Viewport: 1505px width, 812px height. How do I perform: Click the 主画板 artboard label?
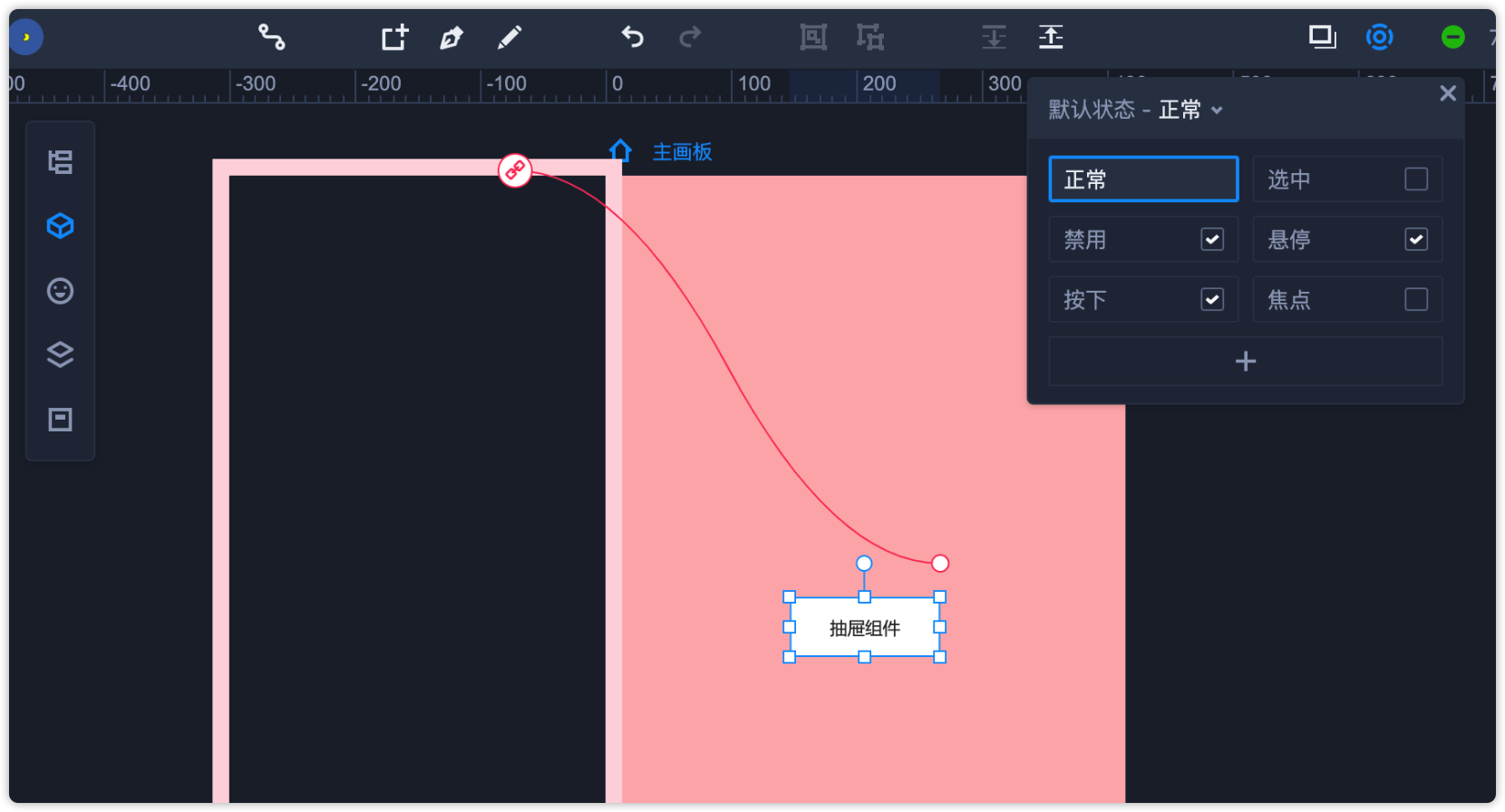click(x=682, y=152)
